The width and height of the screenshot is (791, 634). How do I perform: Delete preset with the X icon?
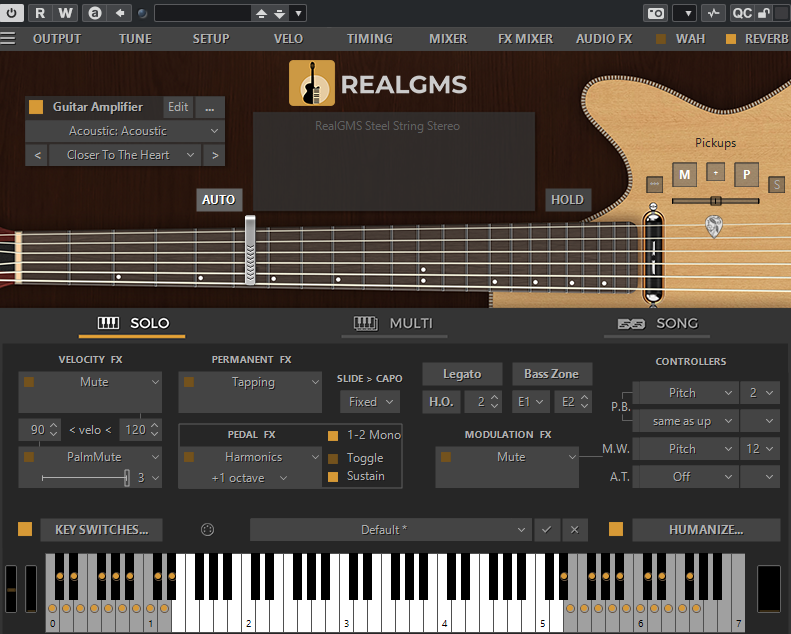575,530
